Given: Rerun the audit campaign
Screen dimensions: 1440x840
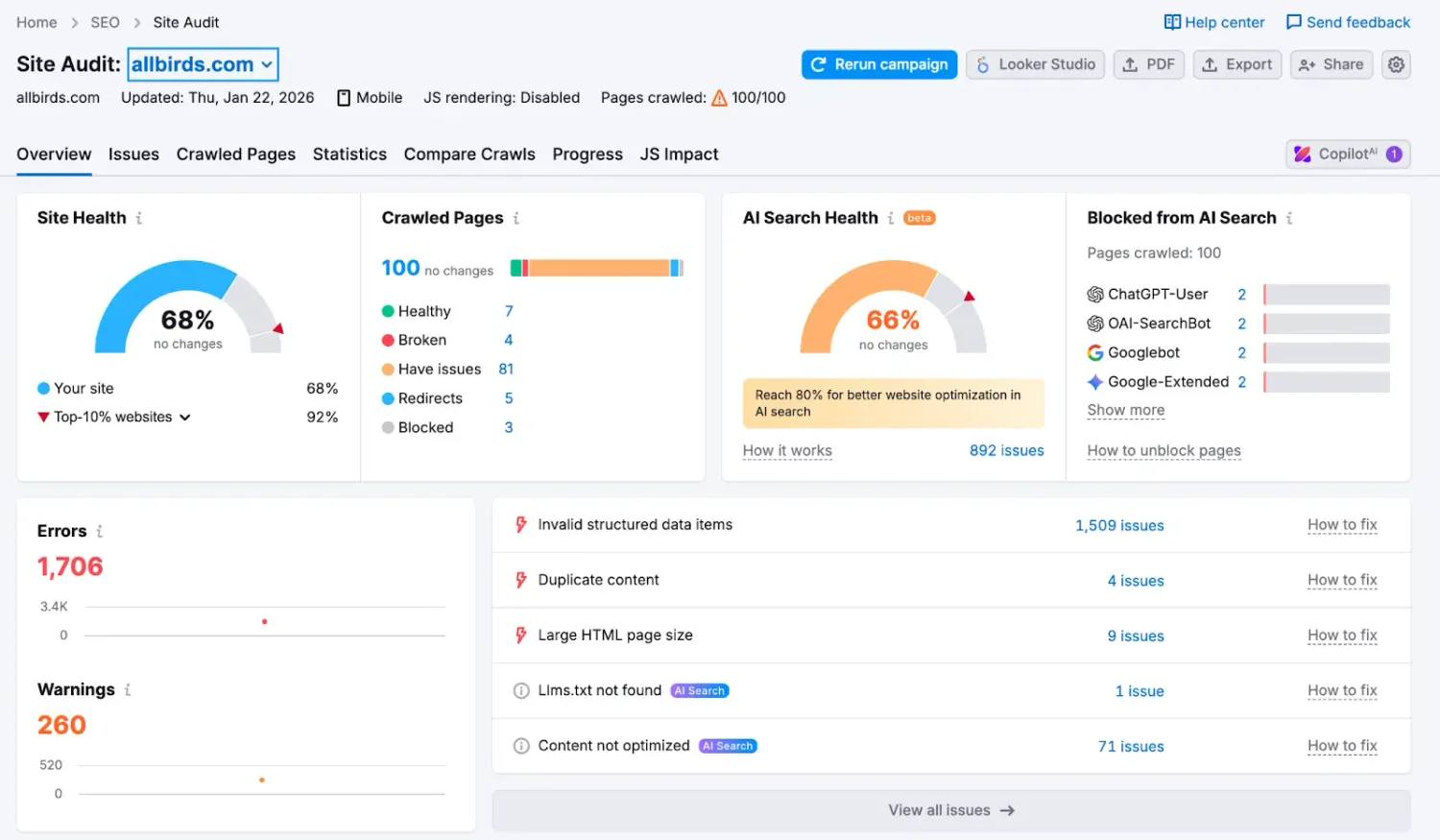Looking at the screenshot, I should pos(878,64).
